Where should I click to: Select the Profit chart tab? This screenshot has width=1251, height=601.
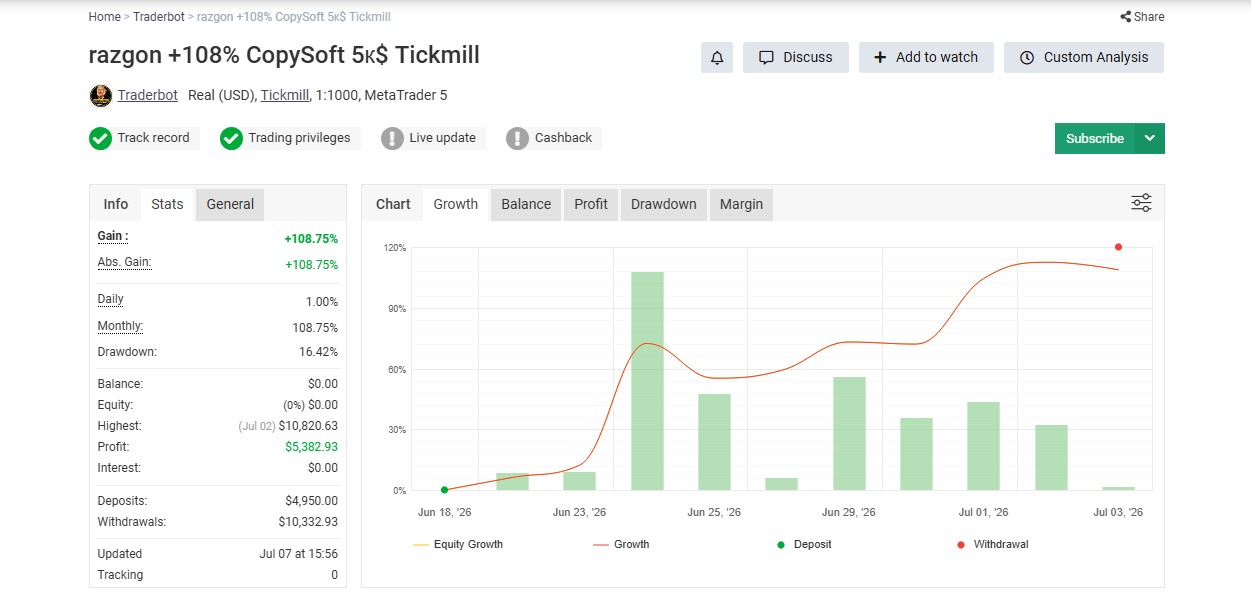click(591, 204)
